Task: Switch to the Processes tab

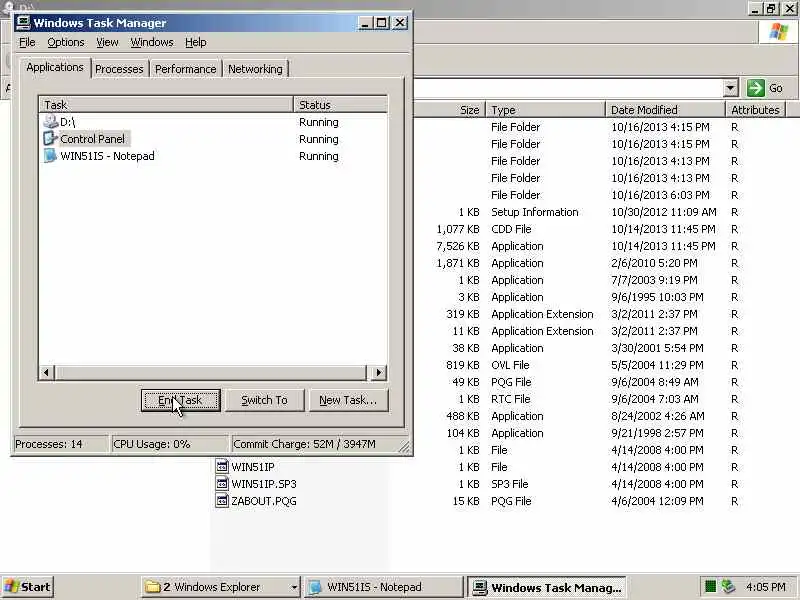Action: pos(119,69)
